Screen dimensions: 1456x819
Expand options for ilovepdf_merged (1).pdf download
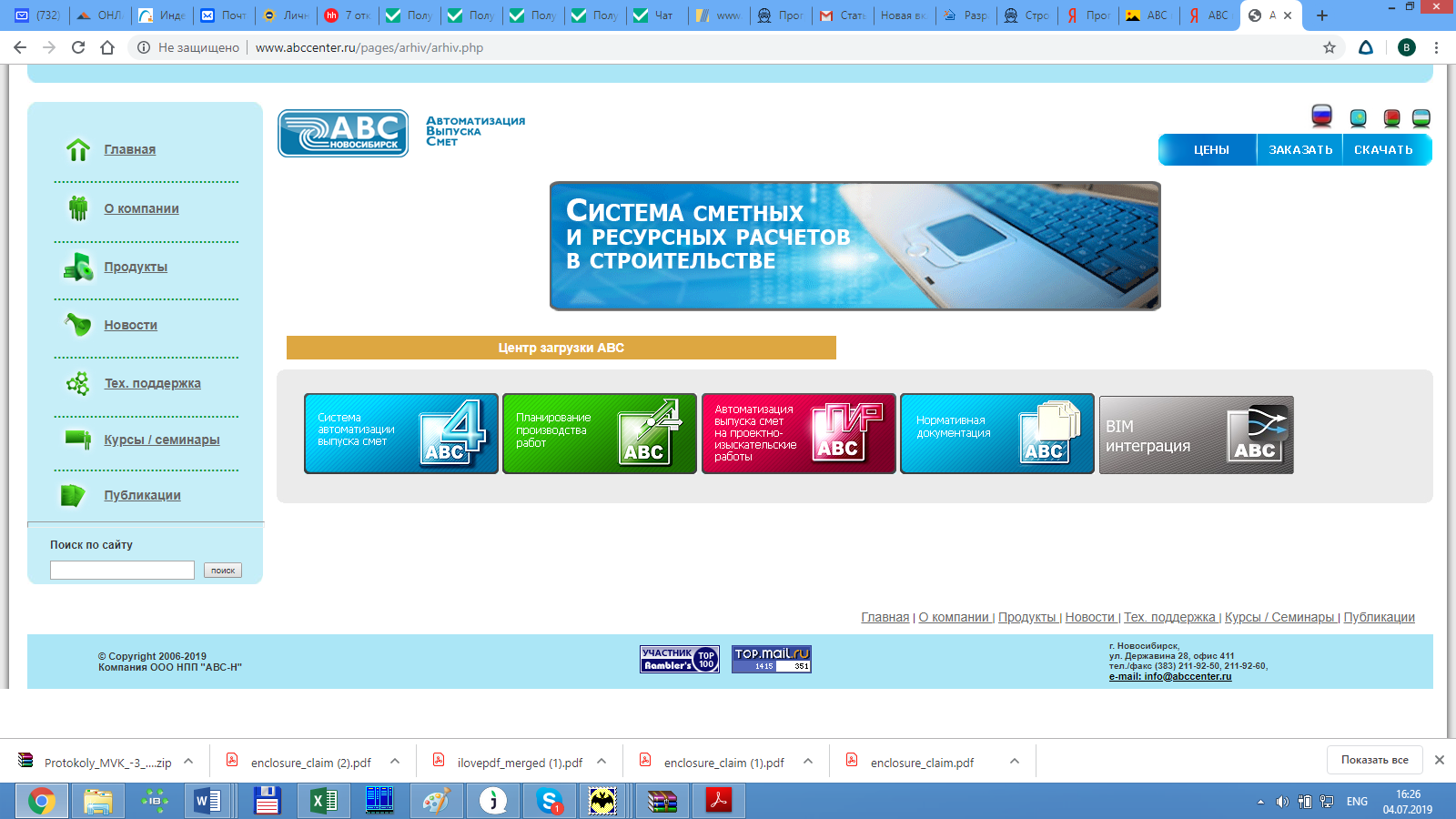click(x=602, y=762)
